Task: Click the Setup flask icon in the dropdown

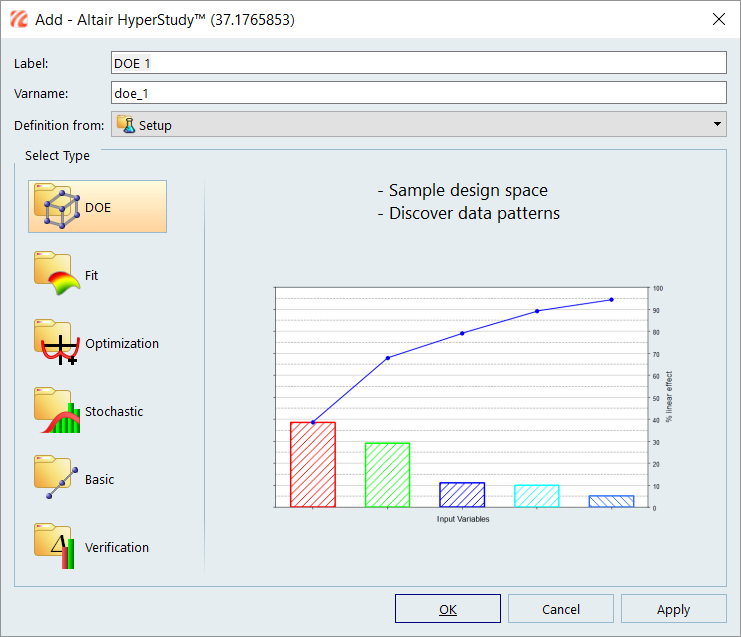Action: point(126,124)
